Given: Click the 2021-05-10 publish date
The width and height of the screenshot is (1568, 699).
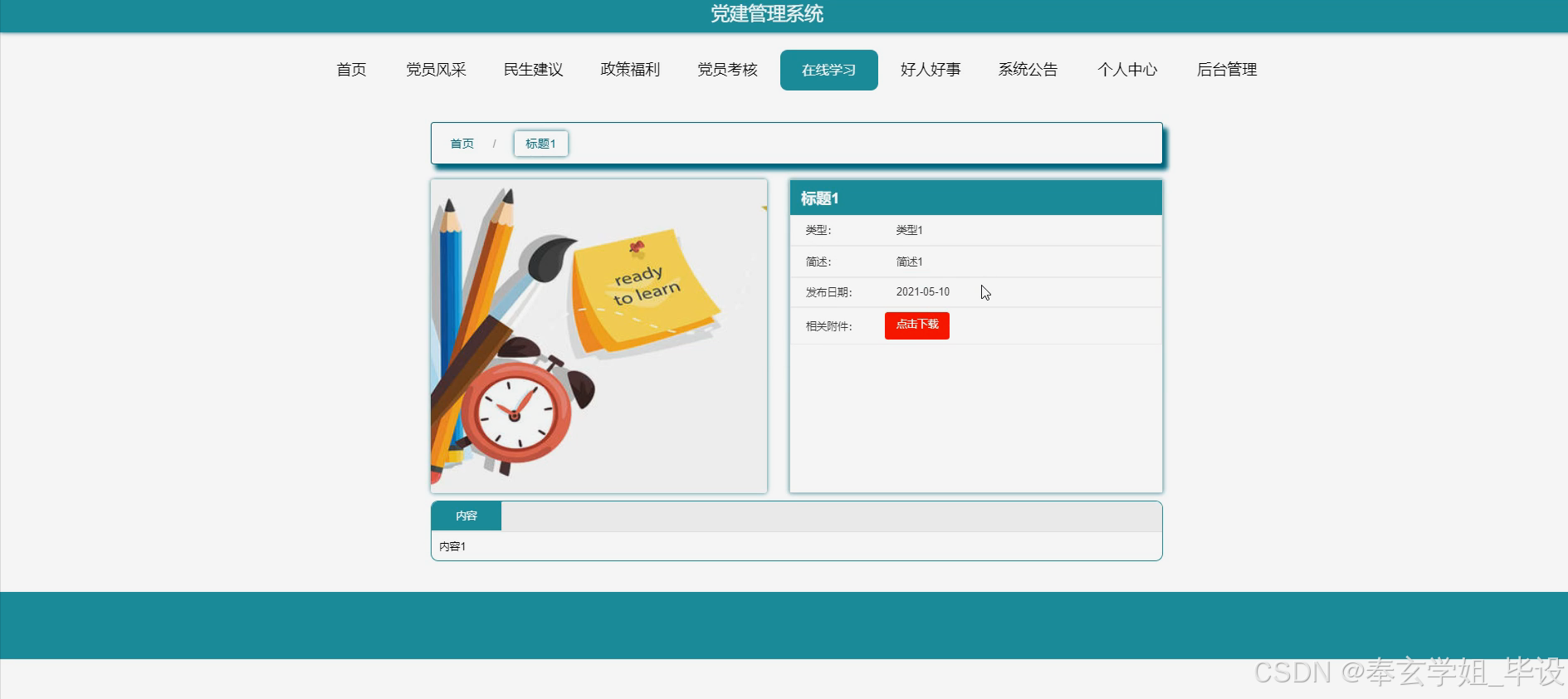Looking at the screenshot, I should coord(922,292).
